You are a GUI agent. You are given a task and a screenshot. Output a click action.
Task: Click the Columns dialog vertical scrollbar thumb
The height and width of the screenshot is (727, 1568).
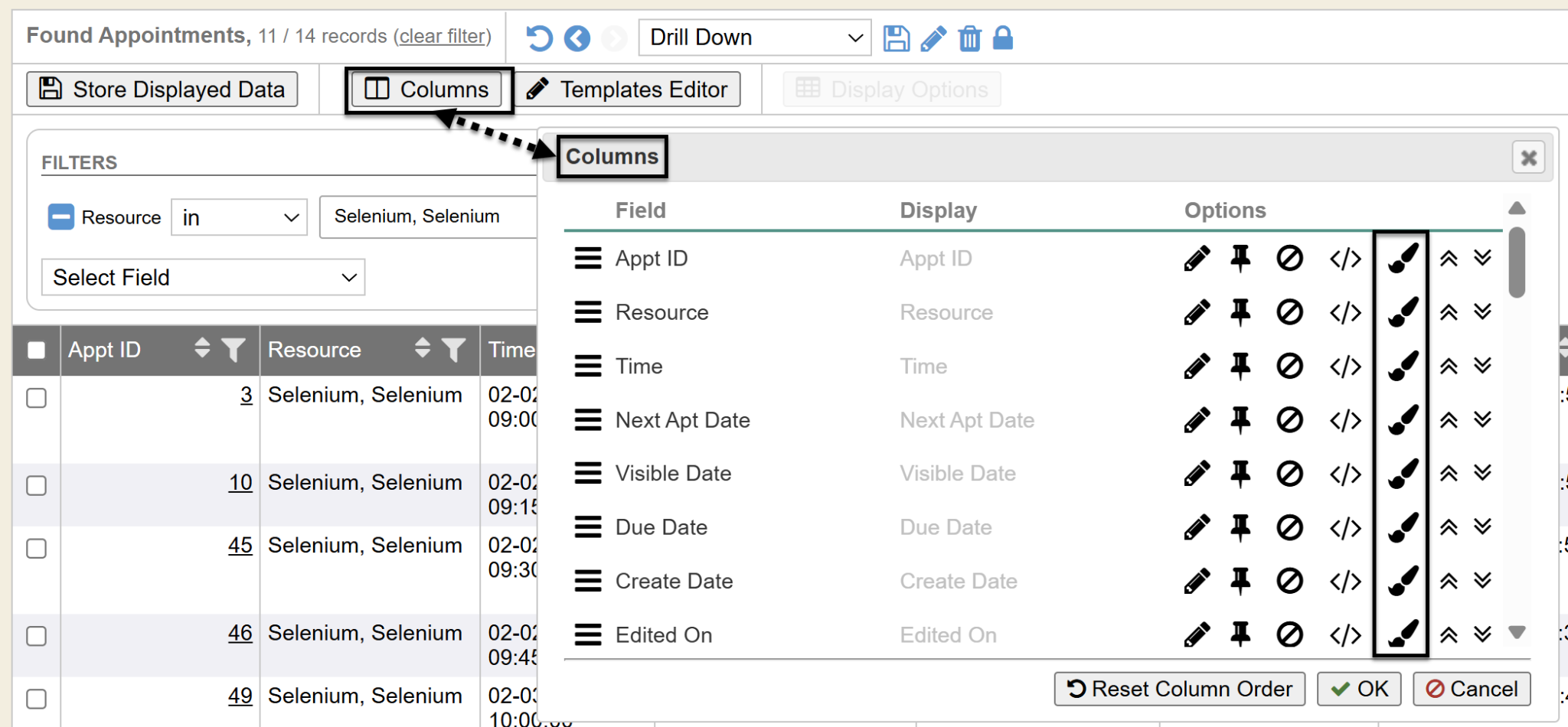[1517, 262]
